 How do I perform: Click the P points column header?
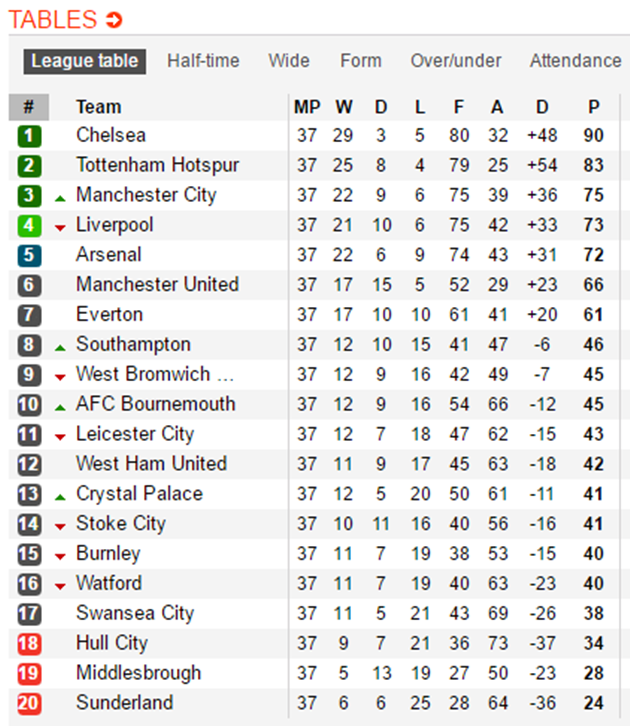point(594,107)
